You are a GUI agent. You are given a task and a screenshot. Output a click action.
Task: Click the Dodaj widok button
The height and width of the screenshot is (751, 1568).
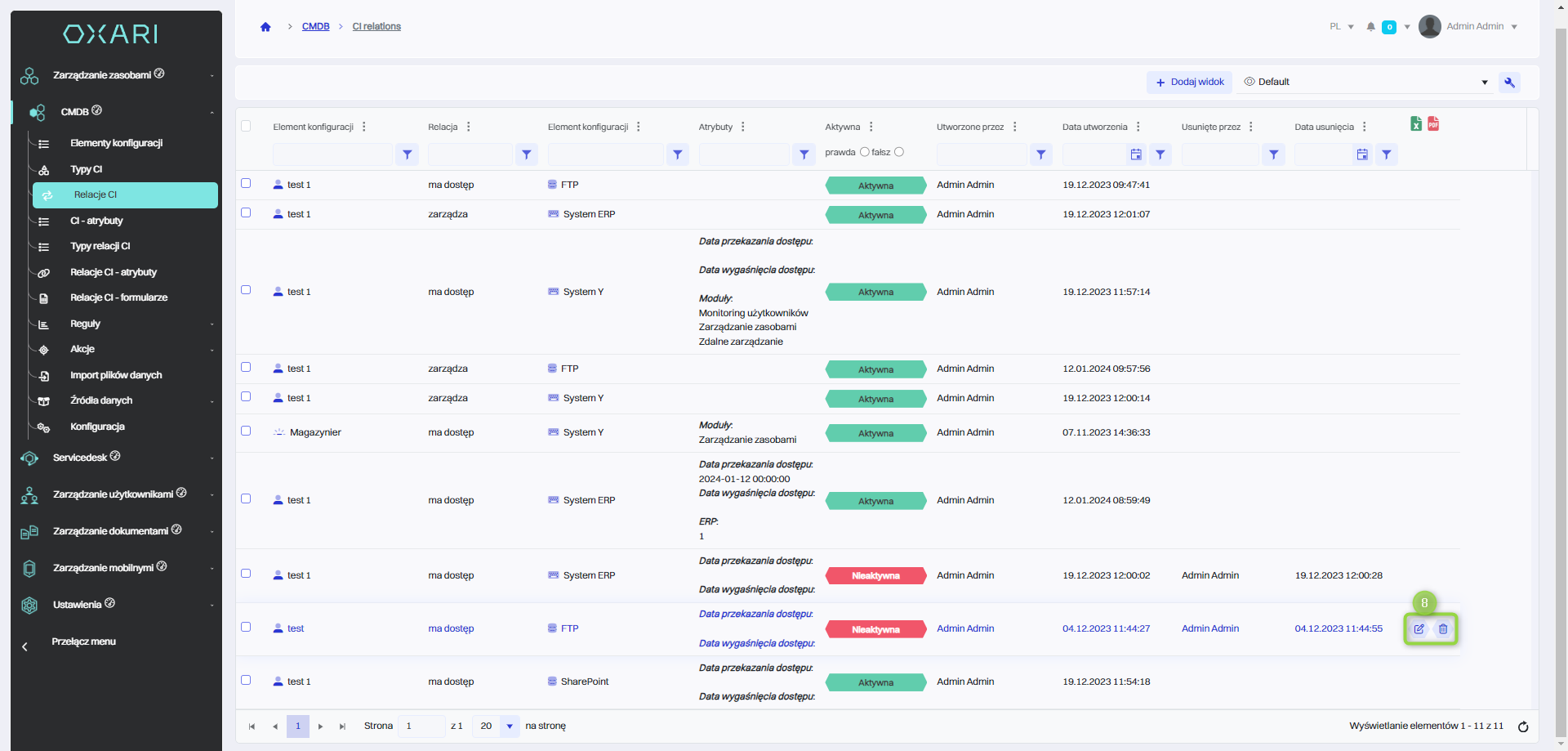point(1190,83)
